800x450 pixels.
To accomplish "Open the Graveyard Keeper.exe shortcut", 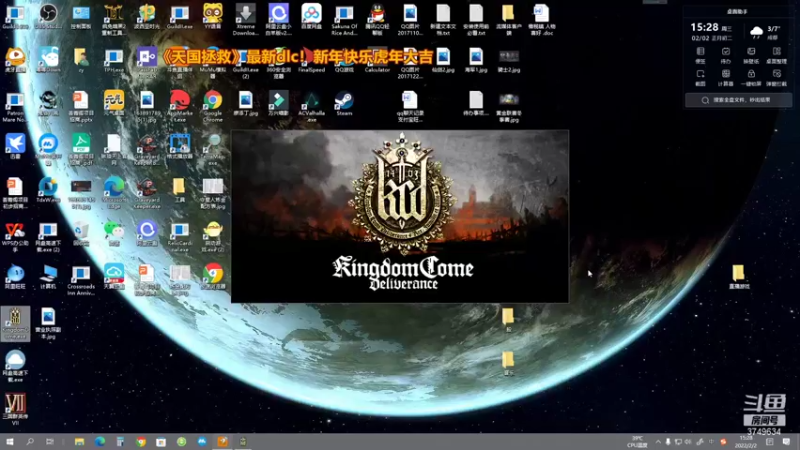I will 147,193.
